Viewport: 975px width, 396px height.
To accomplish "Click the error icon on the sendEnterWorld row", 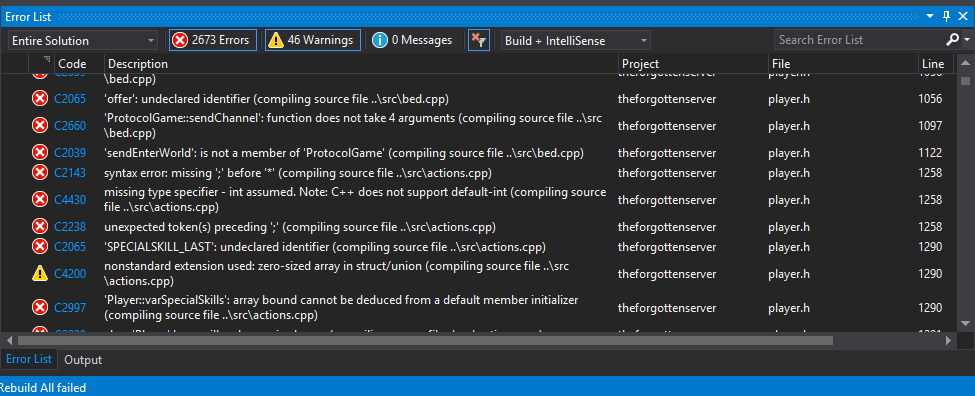I will [40, 152].
